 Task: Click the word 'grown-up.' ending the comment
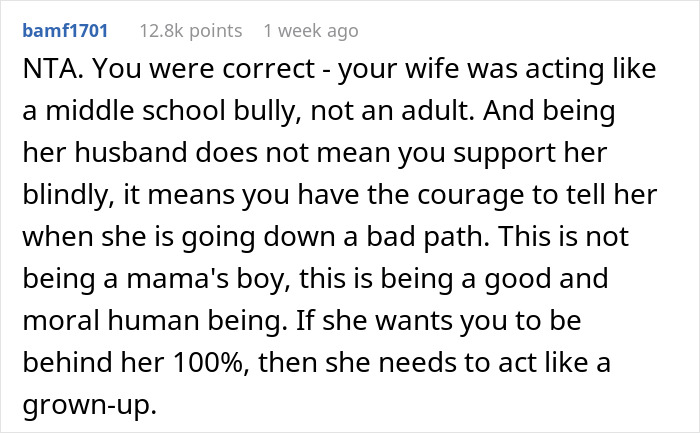click(90, 406)
